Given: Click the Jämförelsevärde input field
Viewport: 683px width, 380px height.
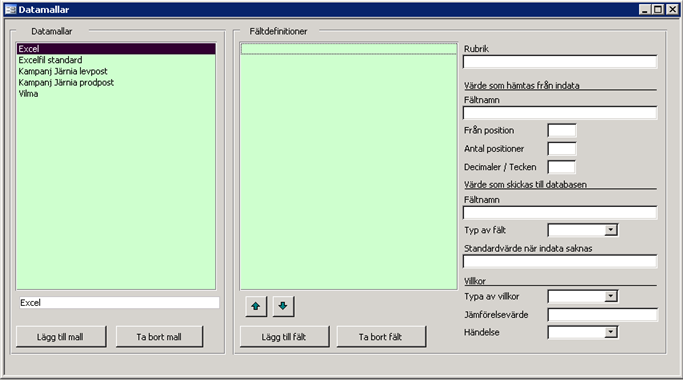Looking at the screenshot, I should coord(602,315).
